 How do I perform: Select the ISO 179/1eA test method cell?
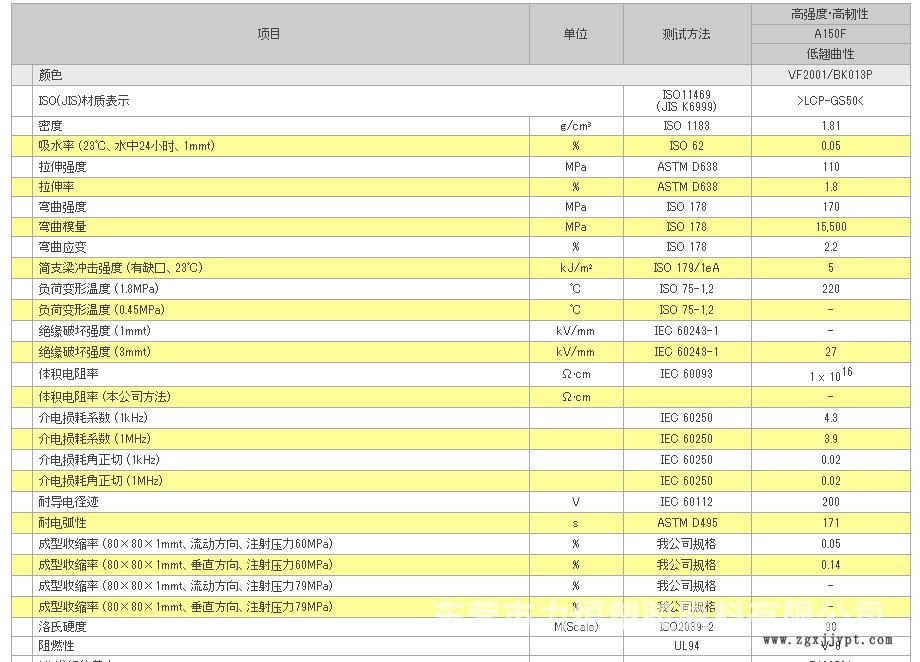[x=686, y=268]
